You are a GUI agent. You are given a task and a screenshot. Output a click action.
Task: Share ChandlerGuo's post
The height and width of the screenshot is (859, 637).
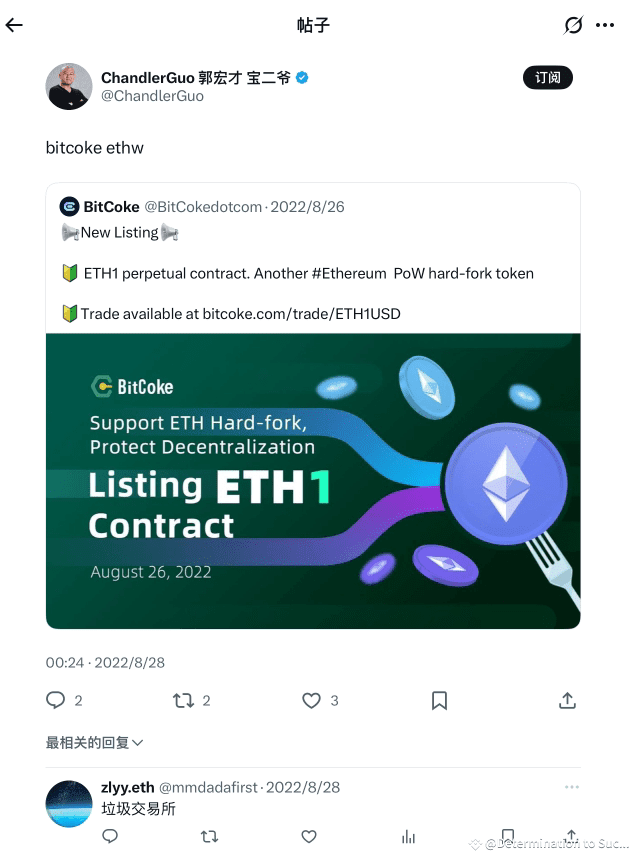pyautogui.click(x=567, y=701)
